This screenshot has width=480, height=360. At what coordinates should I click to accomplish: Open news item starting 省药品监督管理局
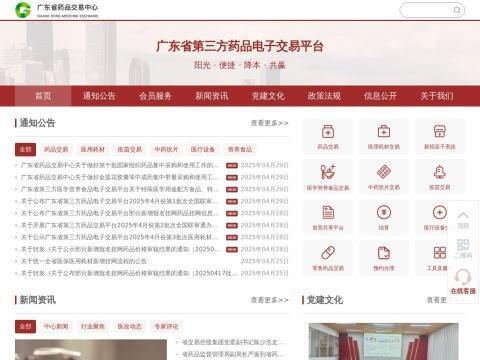[233, 354]
